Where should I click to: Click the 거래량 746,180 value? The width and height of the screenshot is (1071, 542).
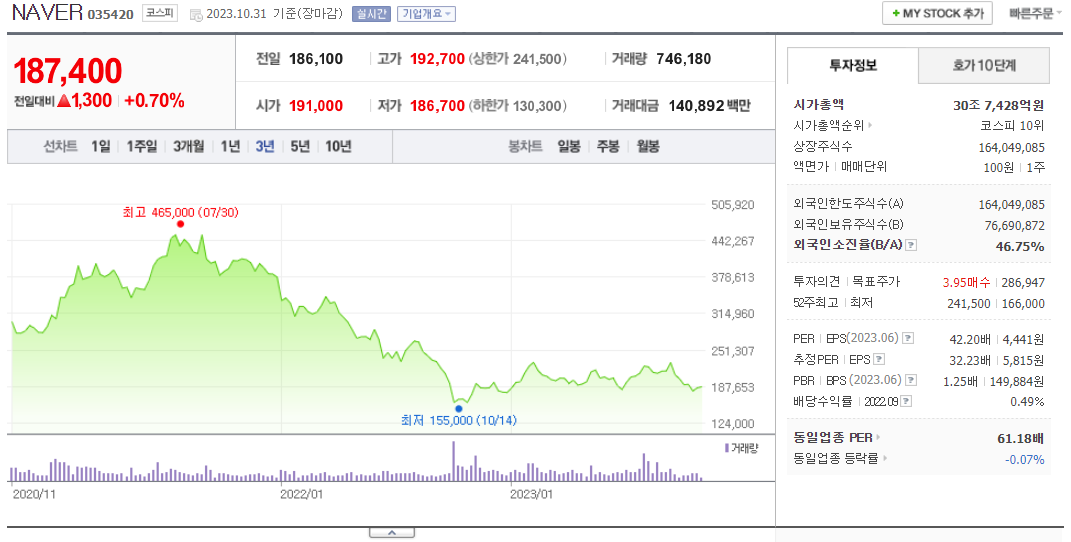(x=684, y=59)
